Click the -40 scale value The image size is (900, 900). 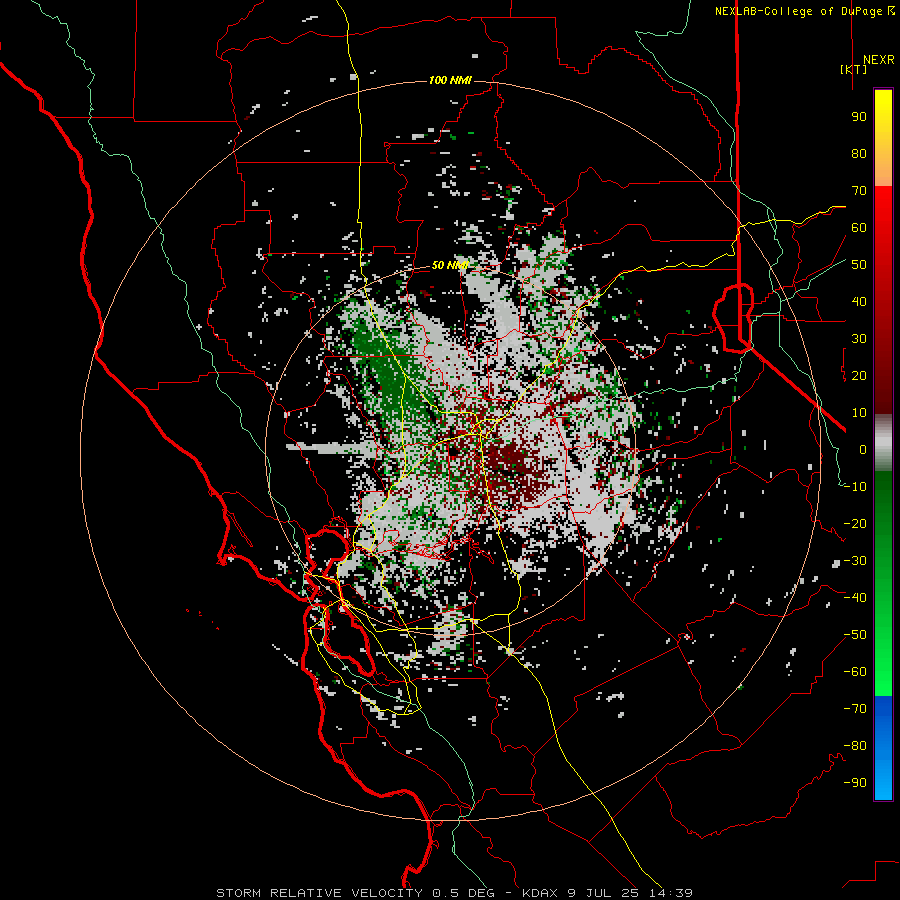click(x=855, y=598)
